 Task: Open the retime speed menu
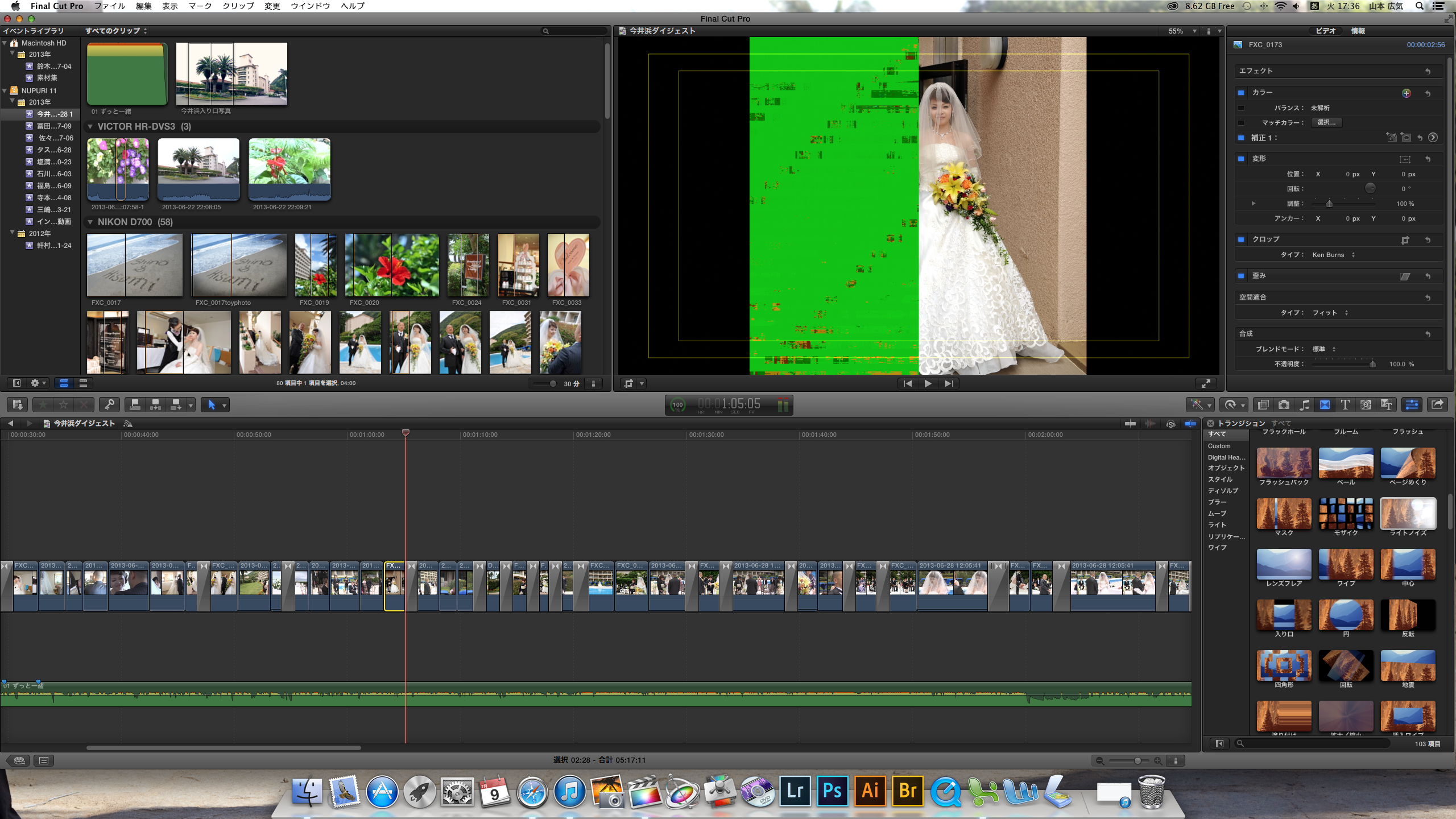pos(1233,404)
